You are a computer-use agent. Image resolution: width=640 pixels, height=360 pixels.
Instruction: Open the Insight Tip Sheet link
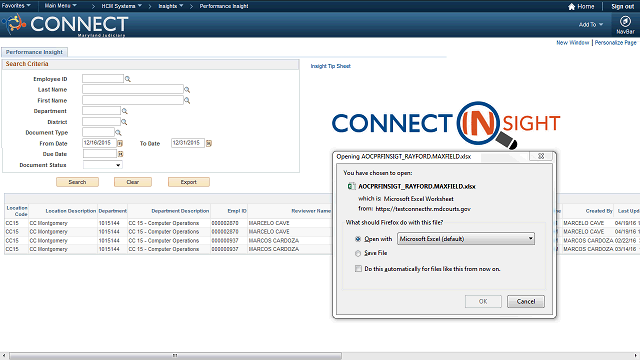click(x=331, y=66)
